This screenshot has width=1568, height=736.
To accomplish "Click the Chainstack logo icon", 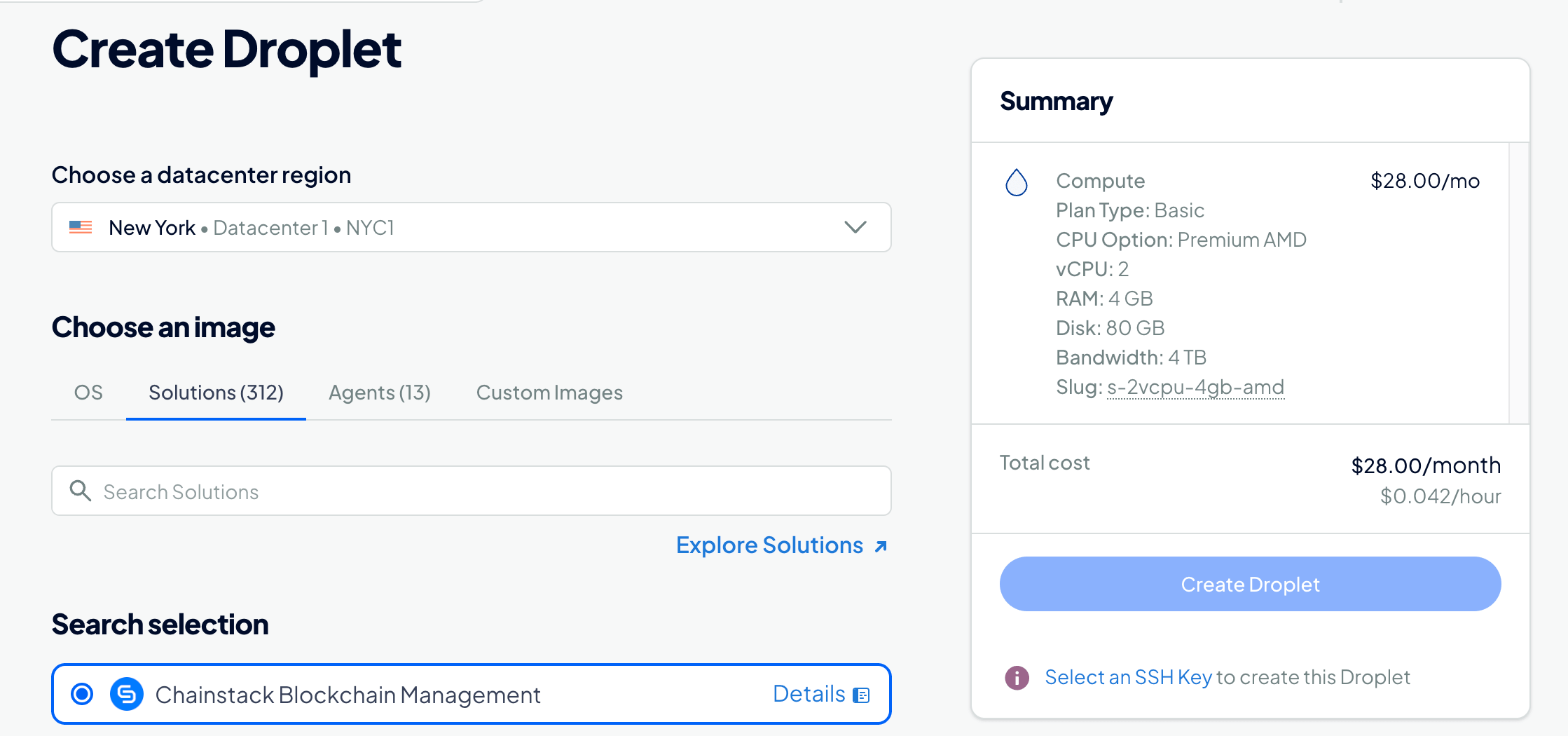I will 127,694.
